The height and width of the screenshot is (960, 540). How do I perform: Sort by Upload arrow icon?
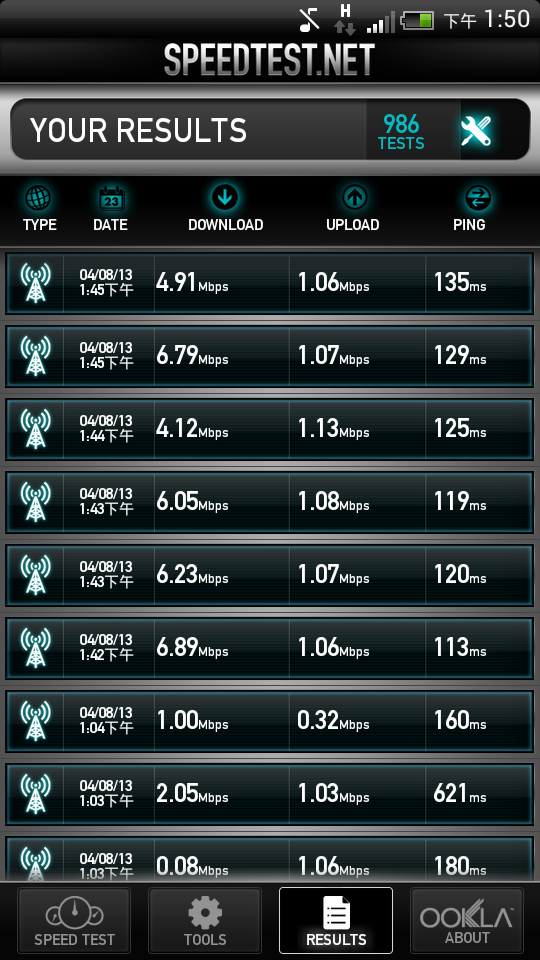click(354, 198)
